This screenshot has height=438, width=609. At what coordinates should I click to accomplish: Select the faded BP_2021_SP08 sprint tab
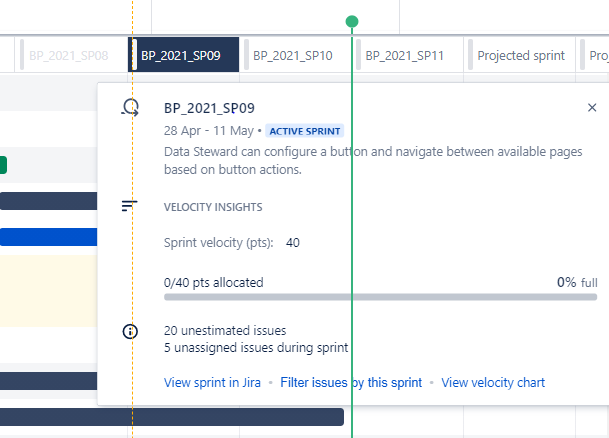[x=71, y=55]
